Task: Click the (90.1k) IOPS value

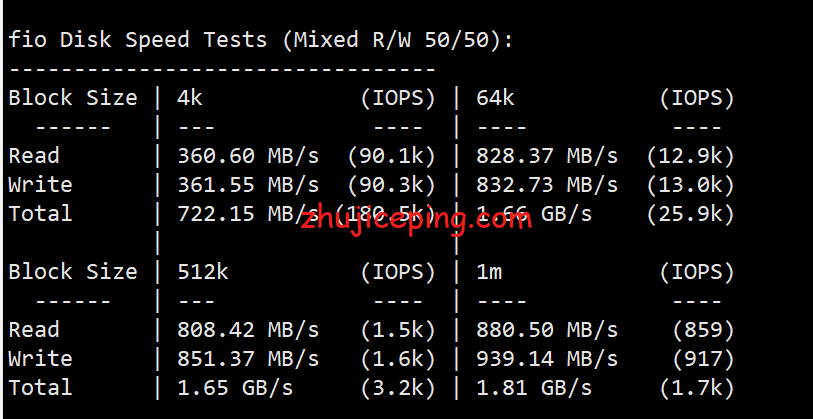Action: tap(391, 156)
